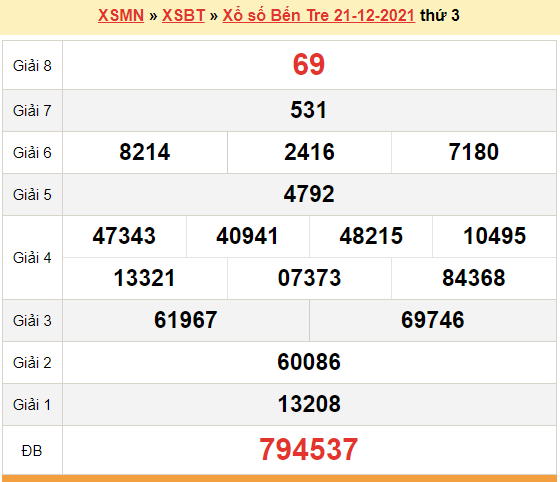Screen dimensions: 560x482
Task: Select the Giải 5 number 4792
Action: tap(309, 194)
